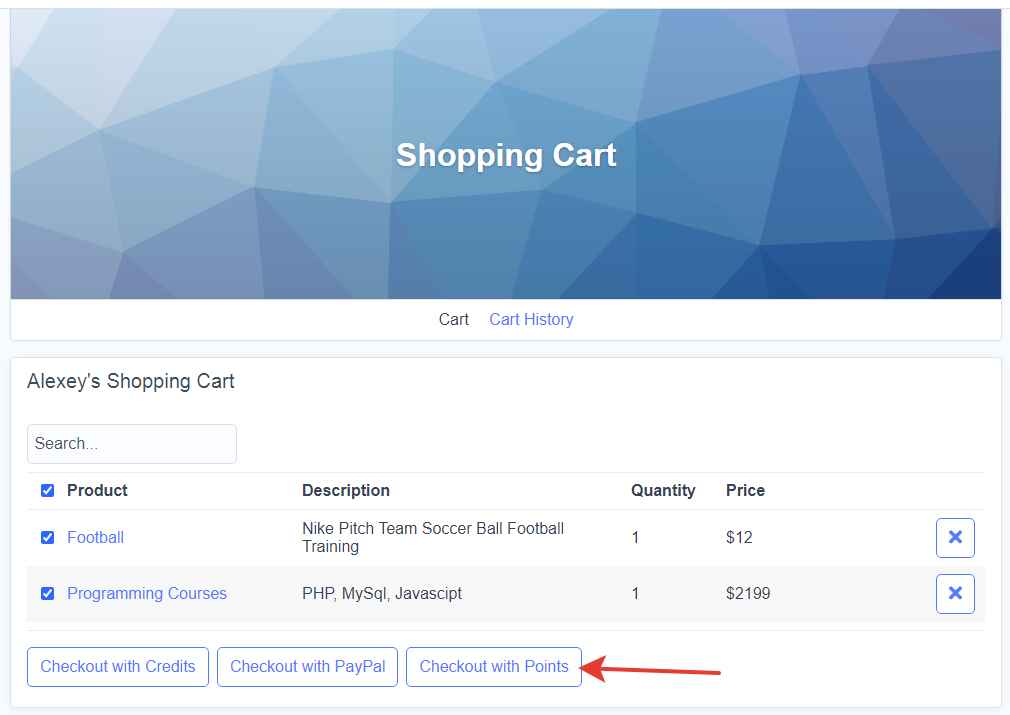Focus the cart Search input field
1010x715 pixels.
click(x=132, y=444)
